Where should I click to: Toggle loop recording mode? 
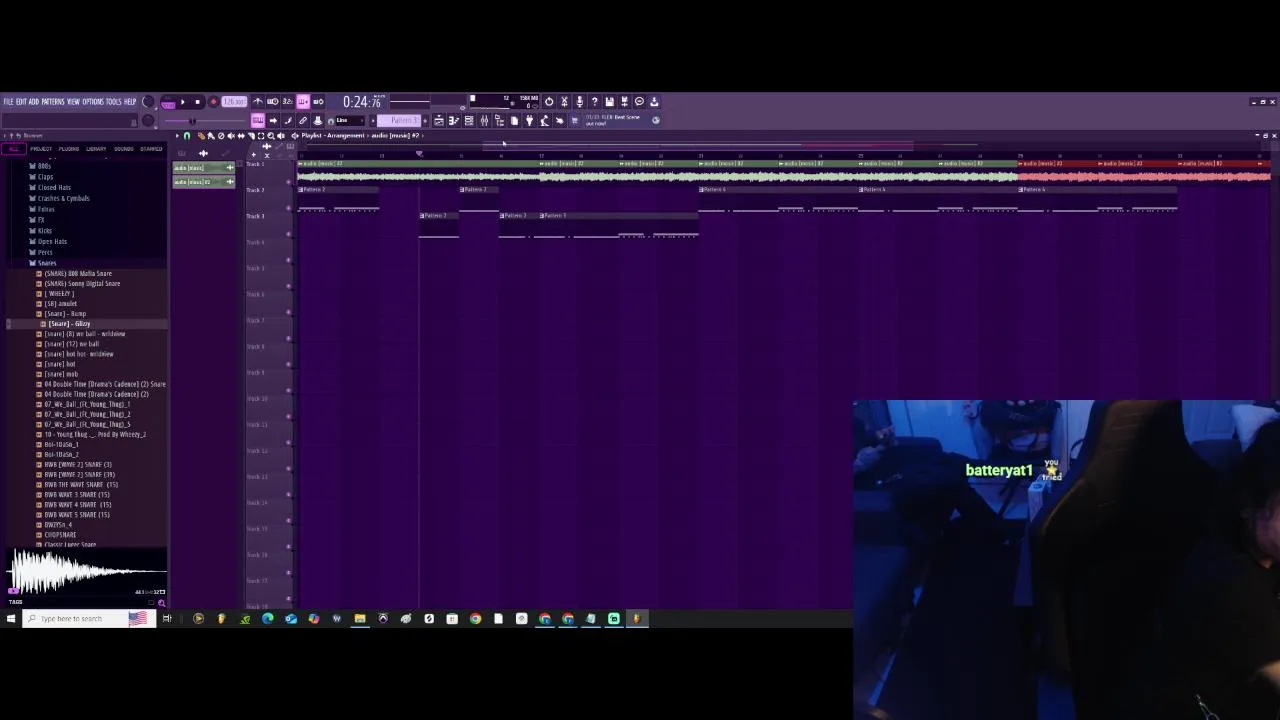[318, 101]
